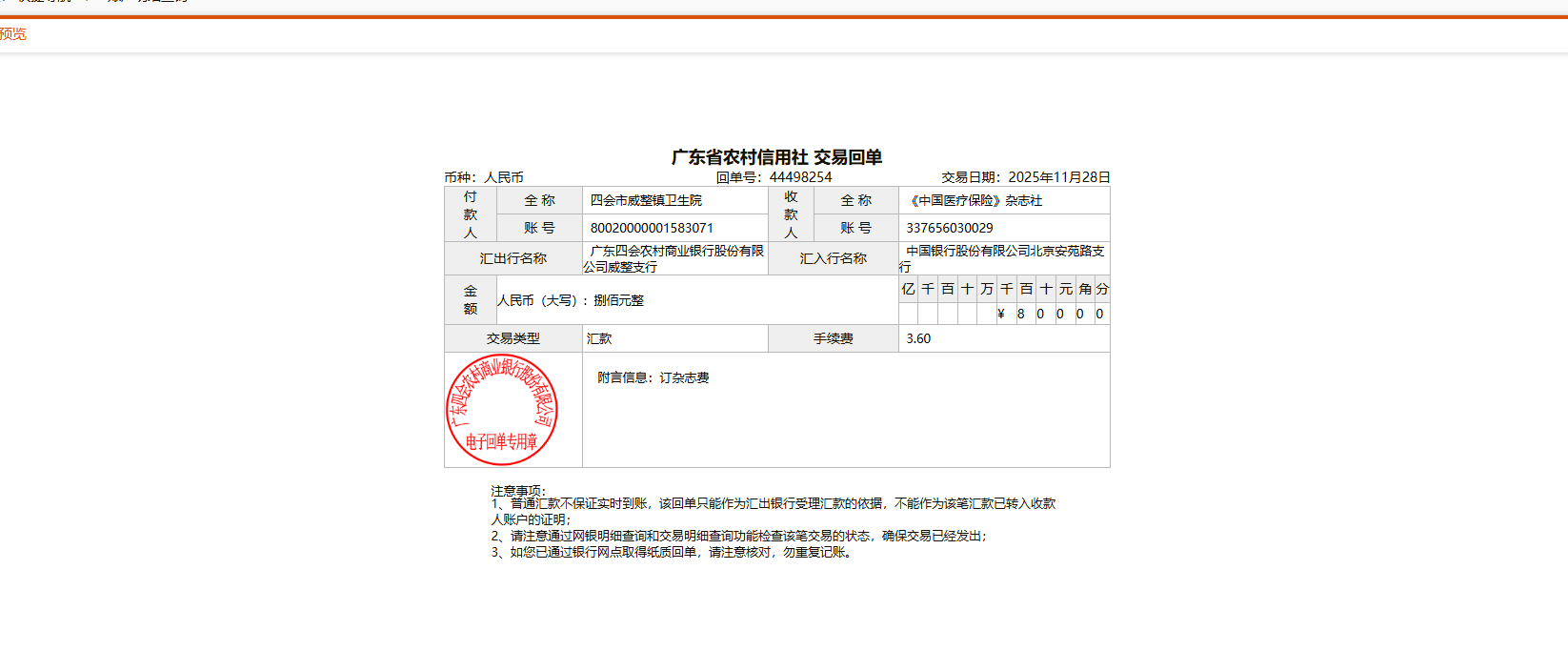
Task: Click the 注意事项 notes heading
Action: (518, 491)
